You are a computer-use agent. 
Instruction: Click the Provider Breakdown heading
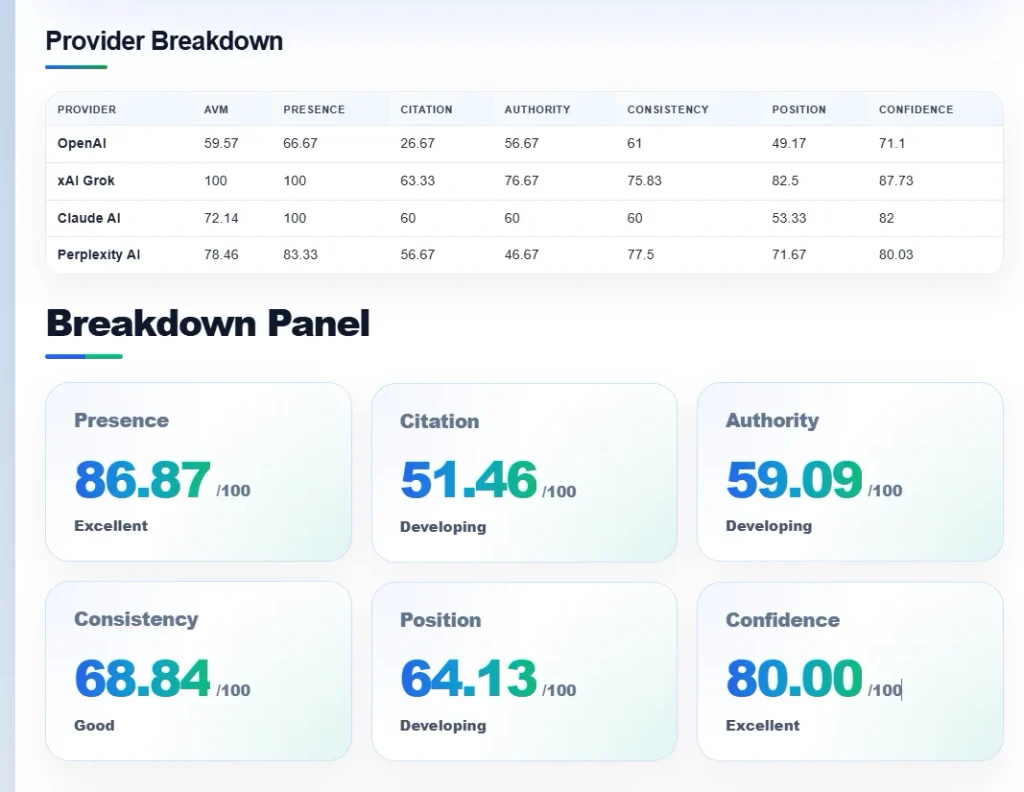point(164,41)
